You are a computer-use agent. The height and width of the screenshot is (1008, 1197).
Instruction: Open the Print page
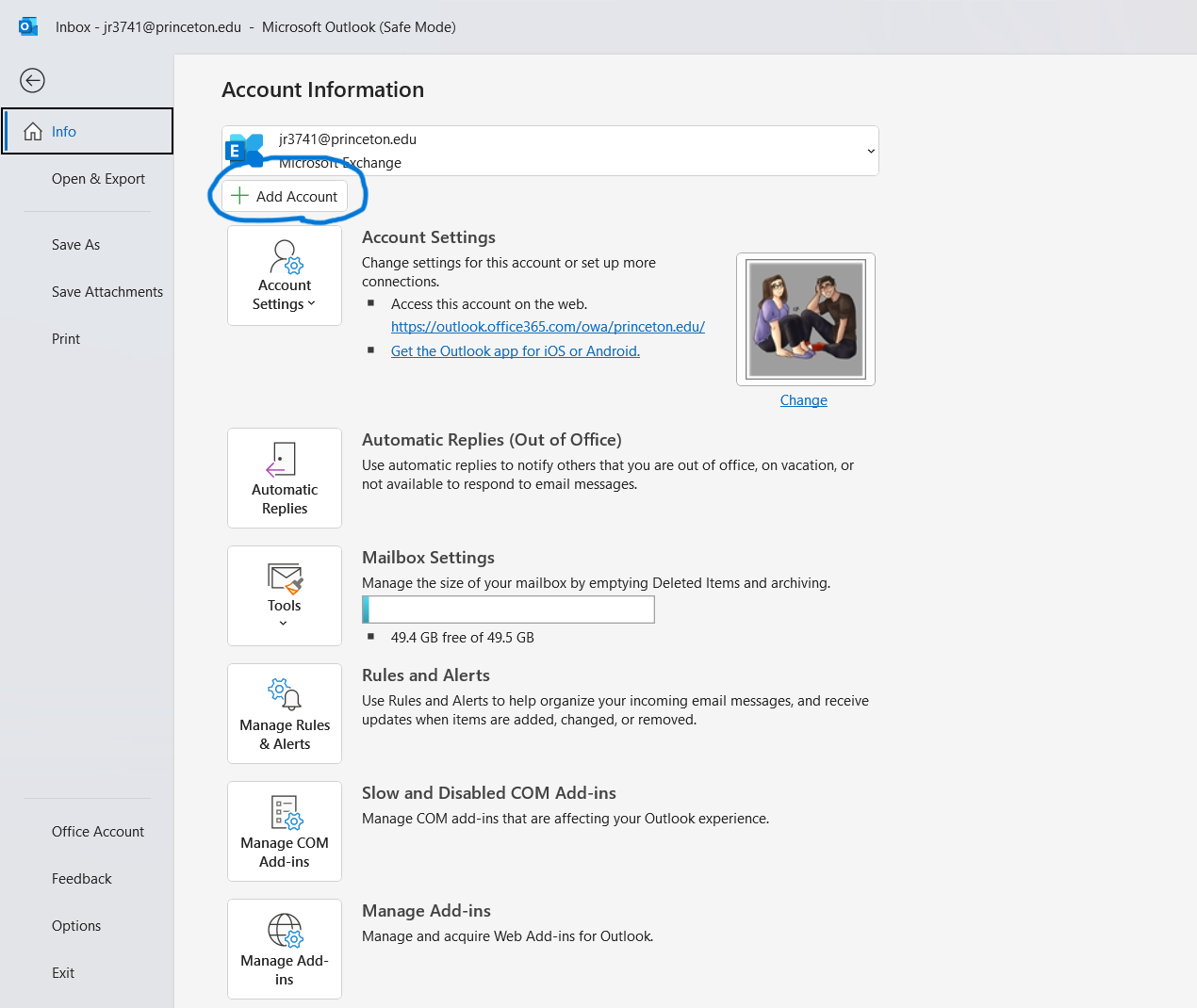click(66, 339)
